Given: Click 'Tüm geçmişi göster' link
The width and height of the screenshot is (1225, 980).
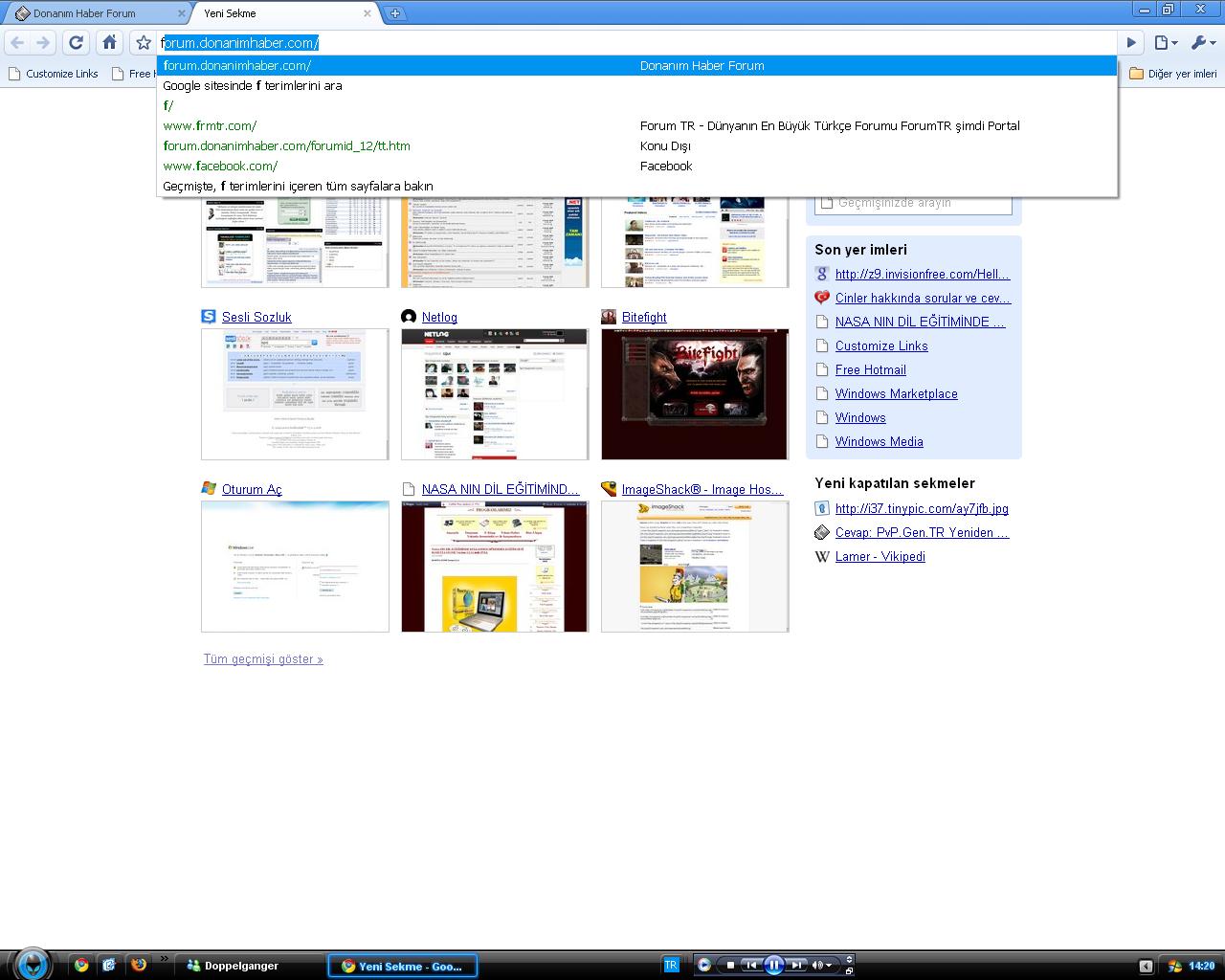Looking at the screenshot, I should click(263, 659).
